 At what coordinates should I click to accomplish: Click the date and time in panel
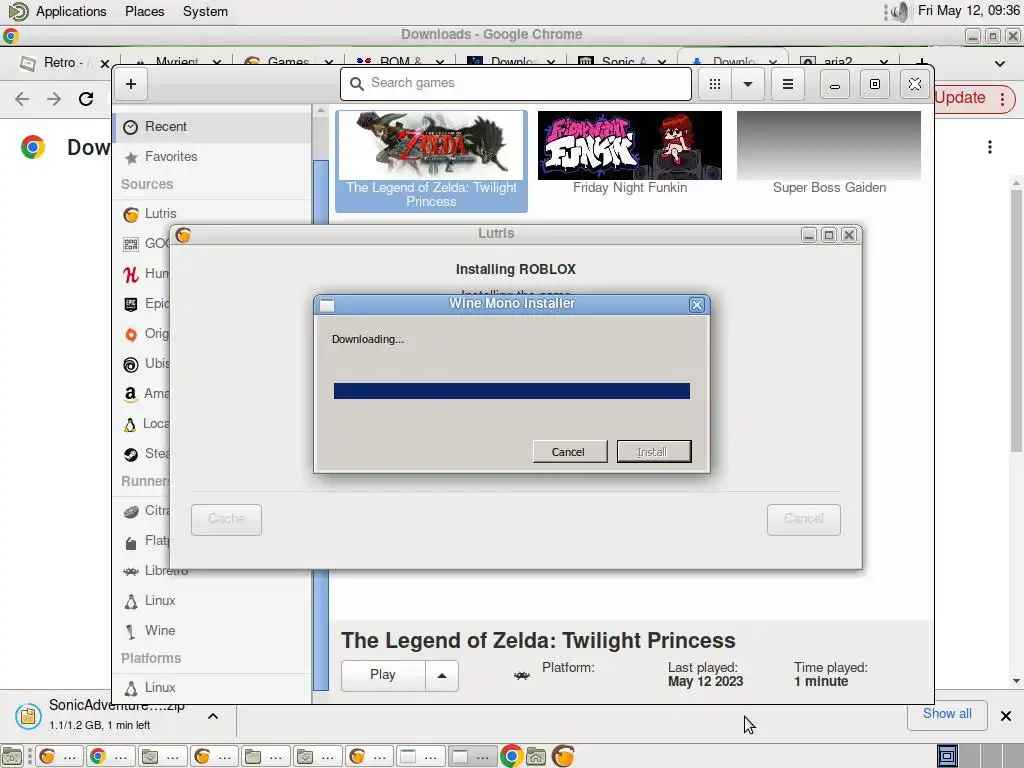[968, 10]
